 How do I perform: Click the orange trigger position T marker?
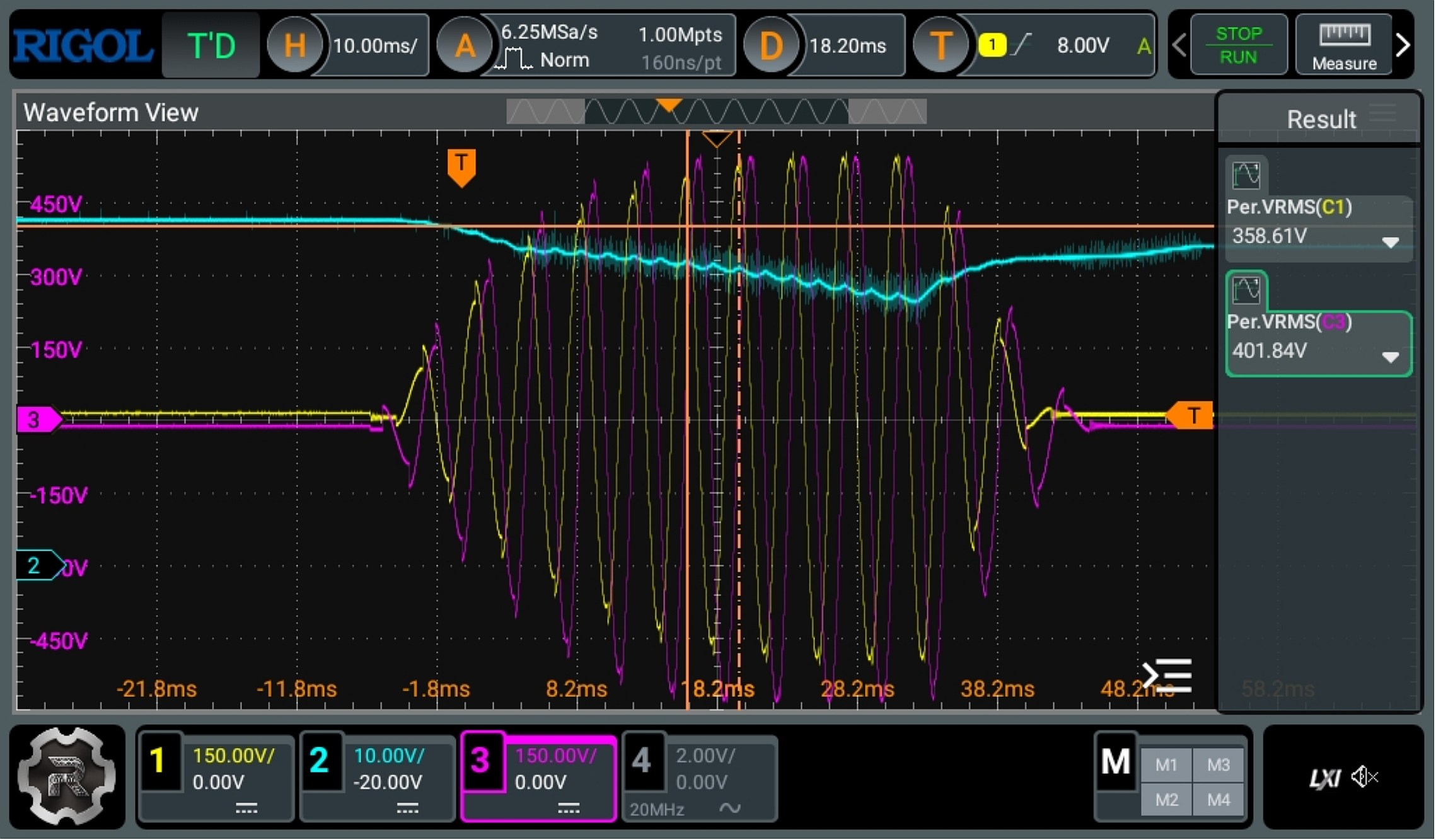[461, 166]
